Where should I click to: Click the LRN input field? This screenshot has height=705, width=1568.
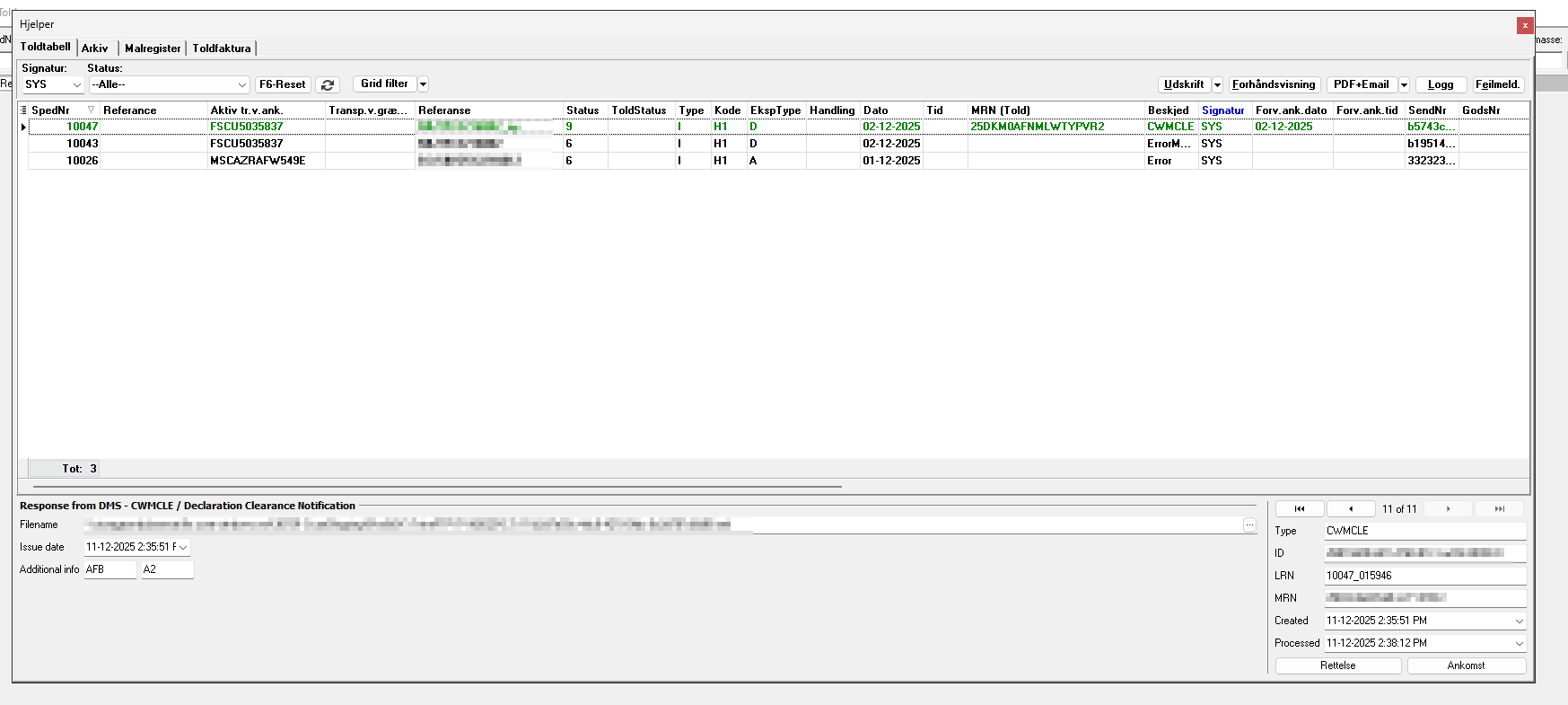coord(1423,576)
